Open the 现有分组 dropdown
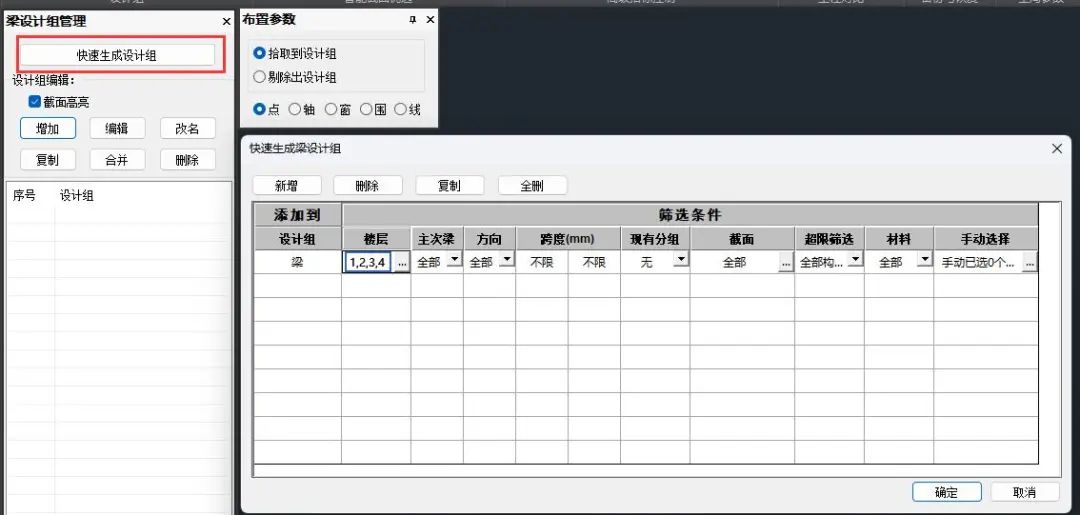 681,259
